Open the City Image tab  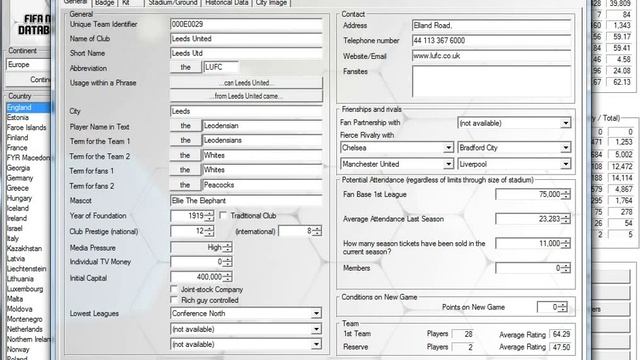click(271, 3)
